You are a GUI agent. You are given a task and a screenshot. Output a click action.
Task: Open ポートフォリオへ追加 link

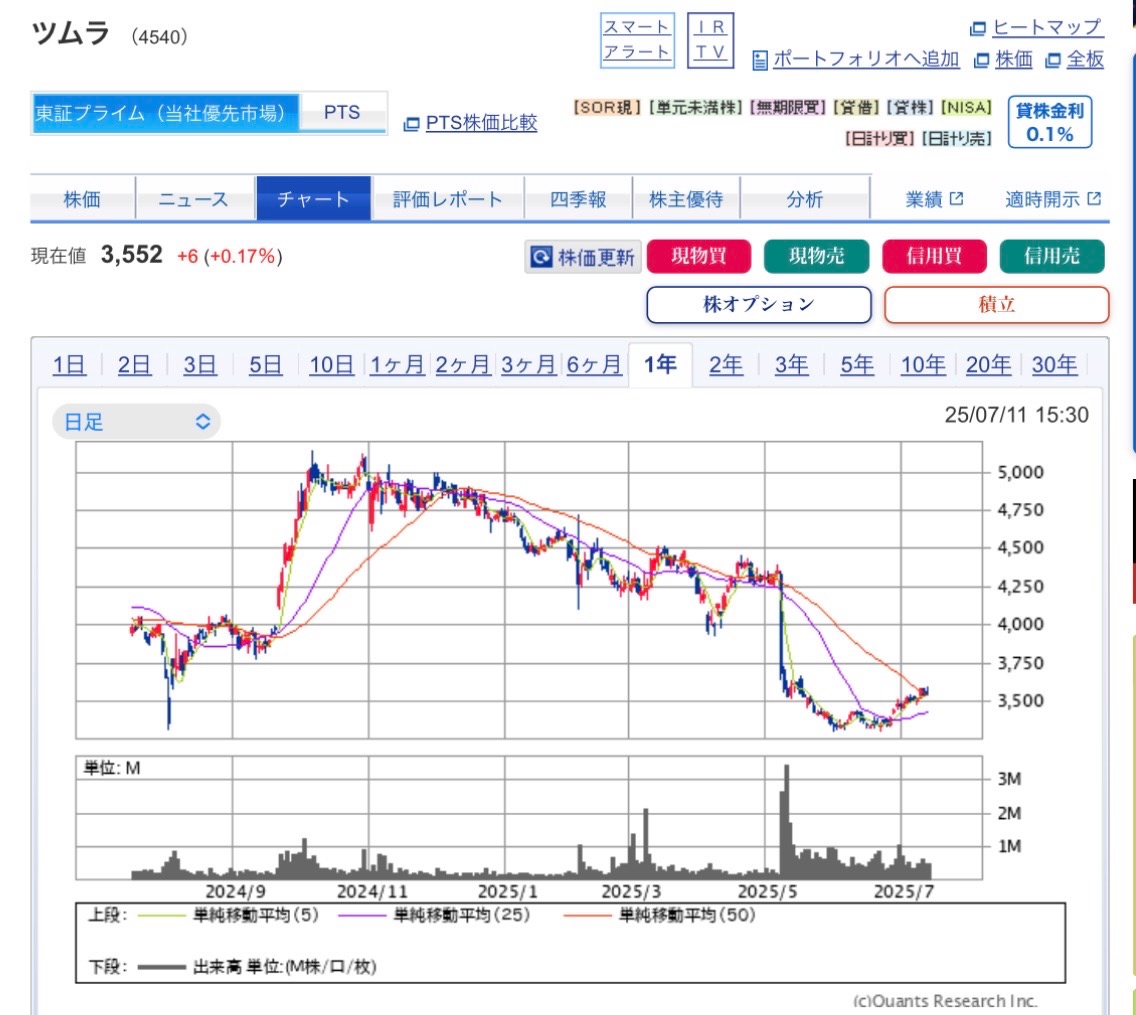click(866, 59)
